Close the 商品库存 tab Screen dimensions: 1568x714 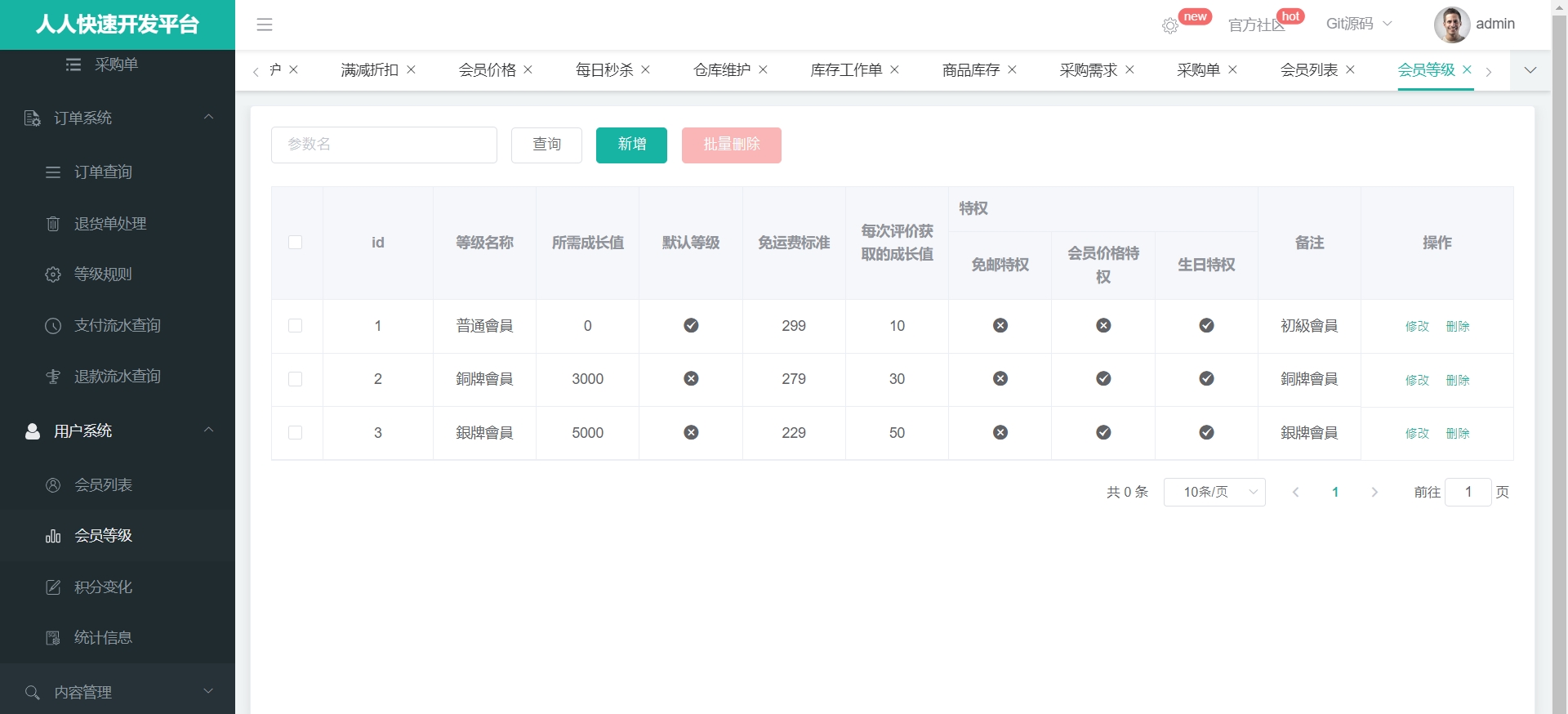[1013, 69]
